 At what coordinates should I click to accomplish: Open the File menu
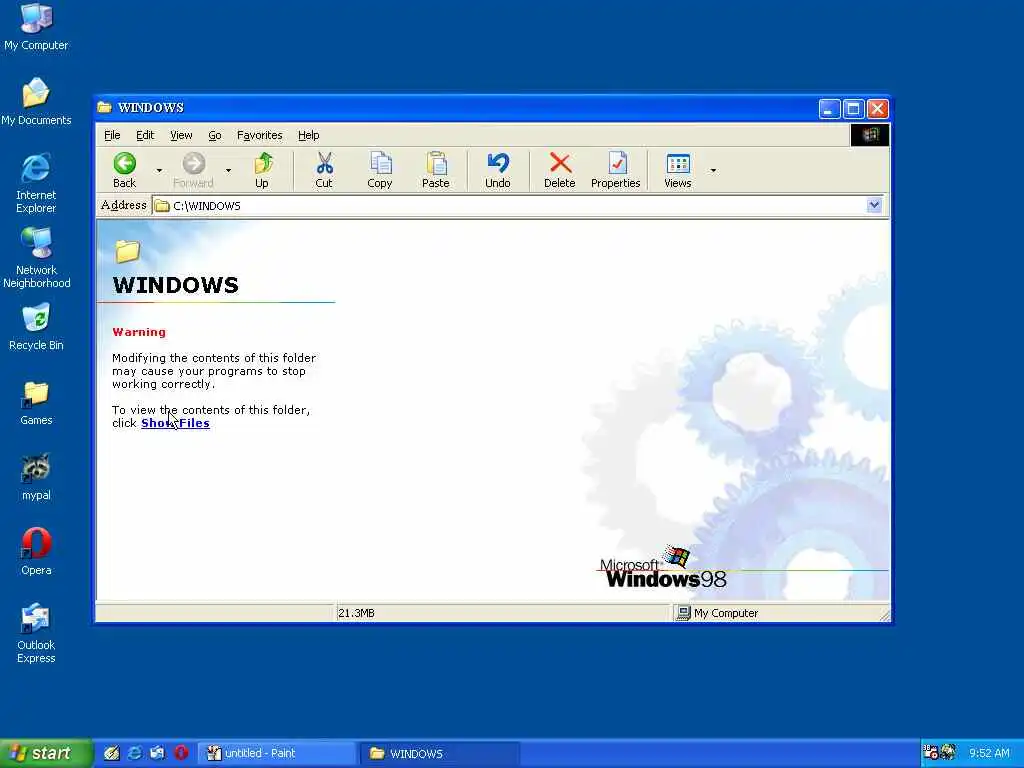tap(112, 135)
